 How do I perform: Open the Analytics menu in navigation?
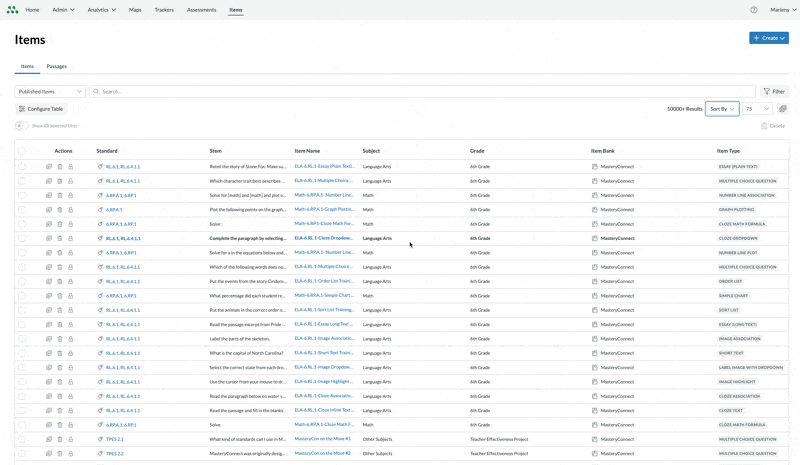(x=101, y=10)
